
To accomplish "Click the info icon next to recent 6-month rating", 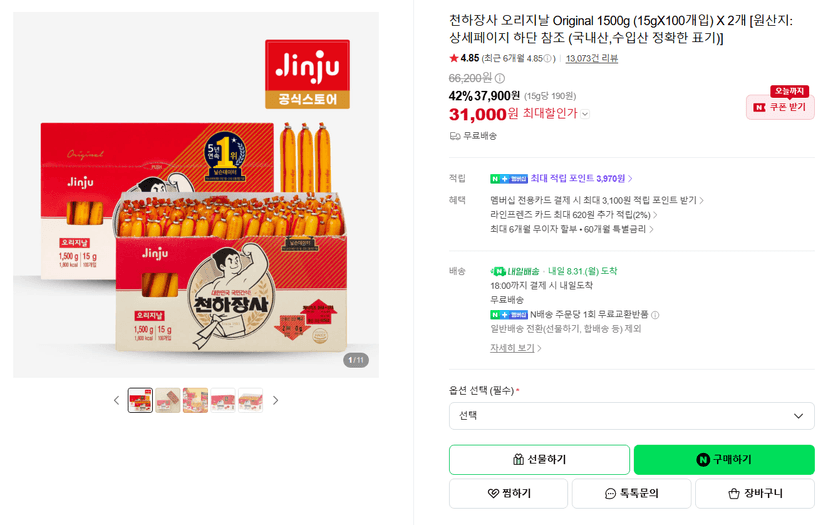I will pos(548,59).
